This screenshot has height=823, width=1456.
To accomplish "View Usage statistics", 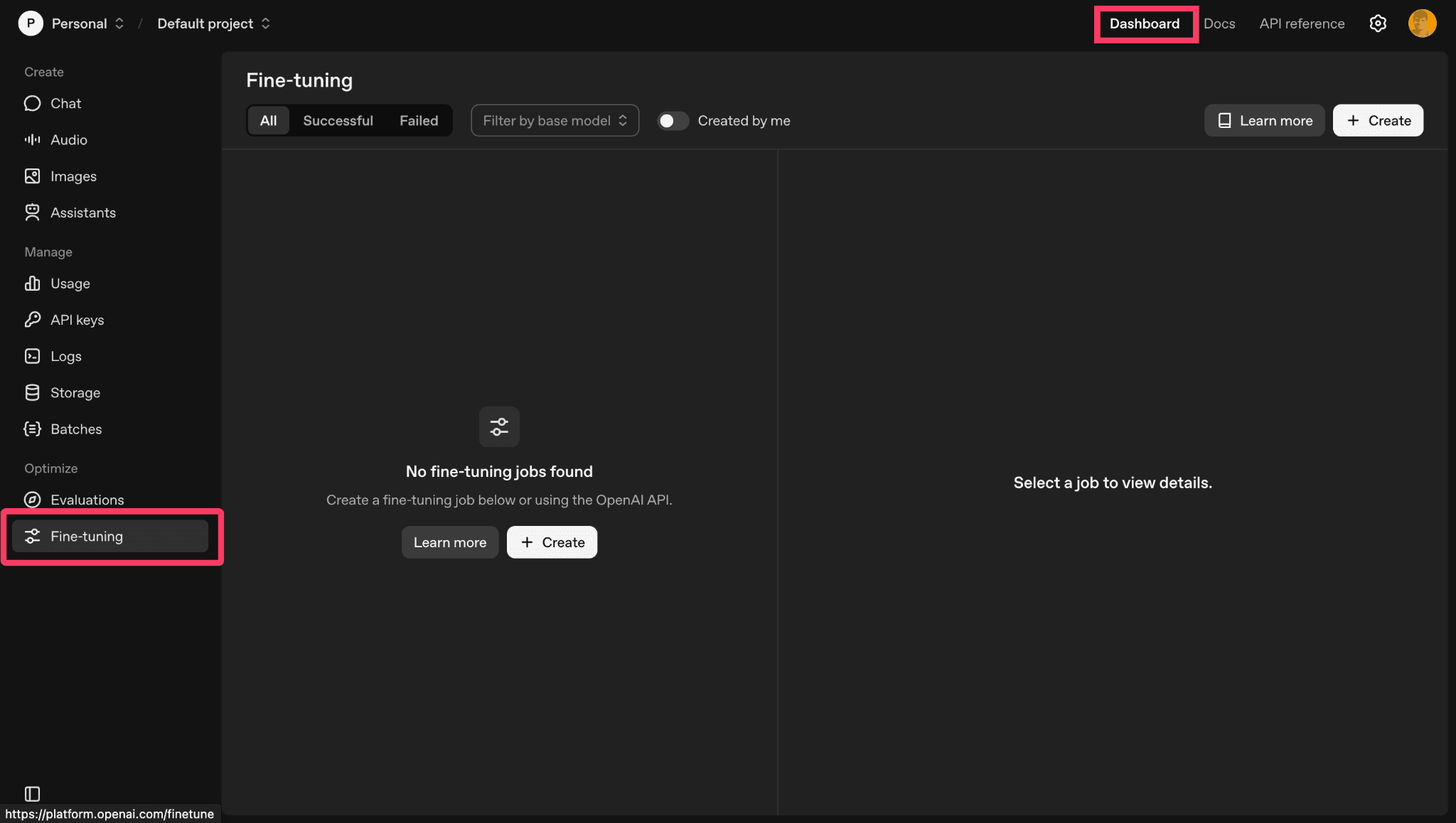I will (69, 283).
